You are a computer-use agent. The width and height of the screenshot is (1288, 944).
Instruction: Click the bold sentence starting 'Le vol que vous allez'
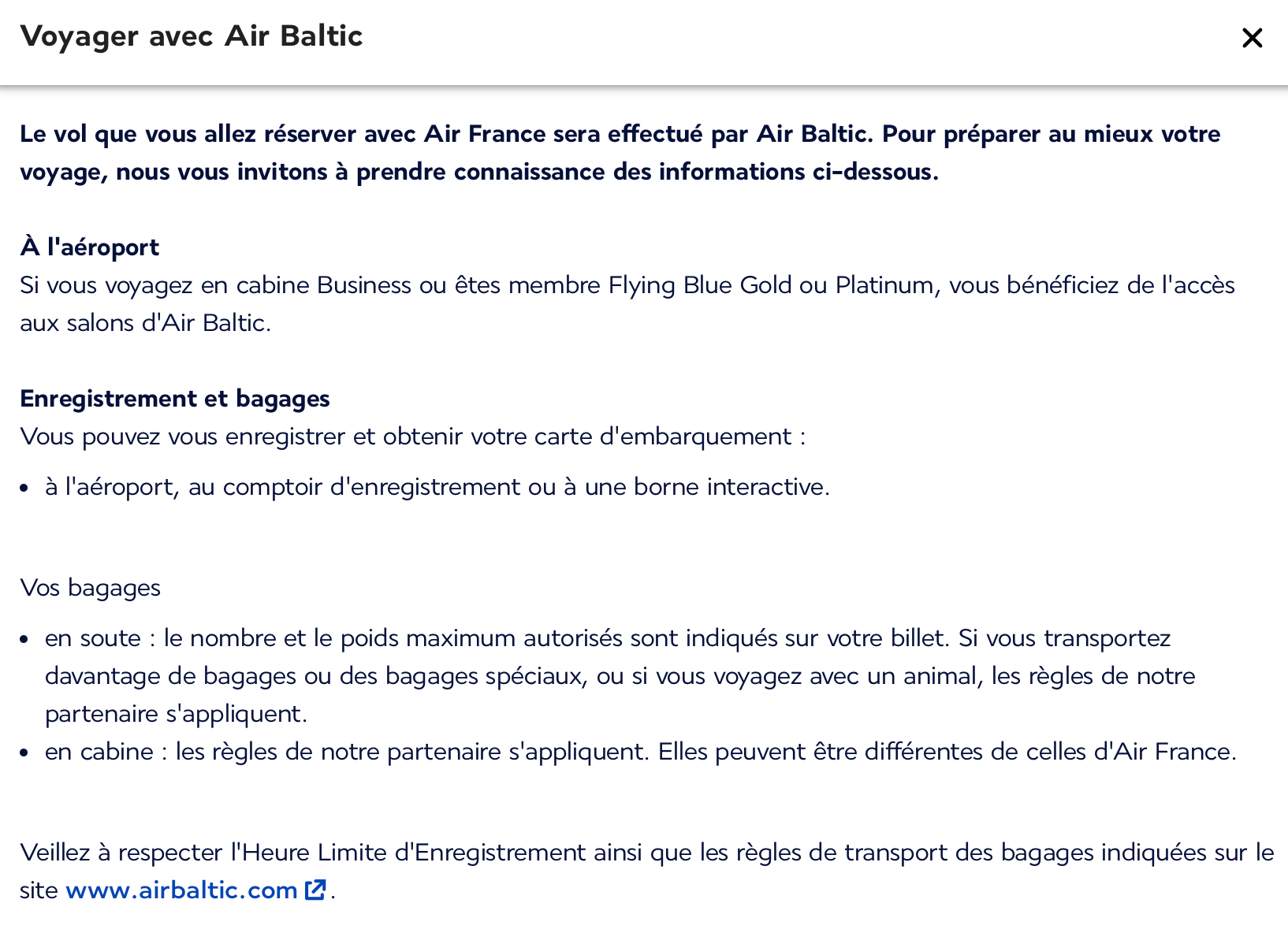click(620, 152)
